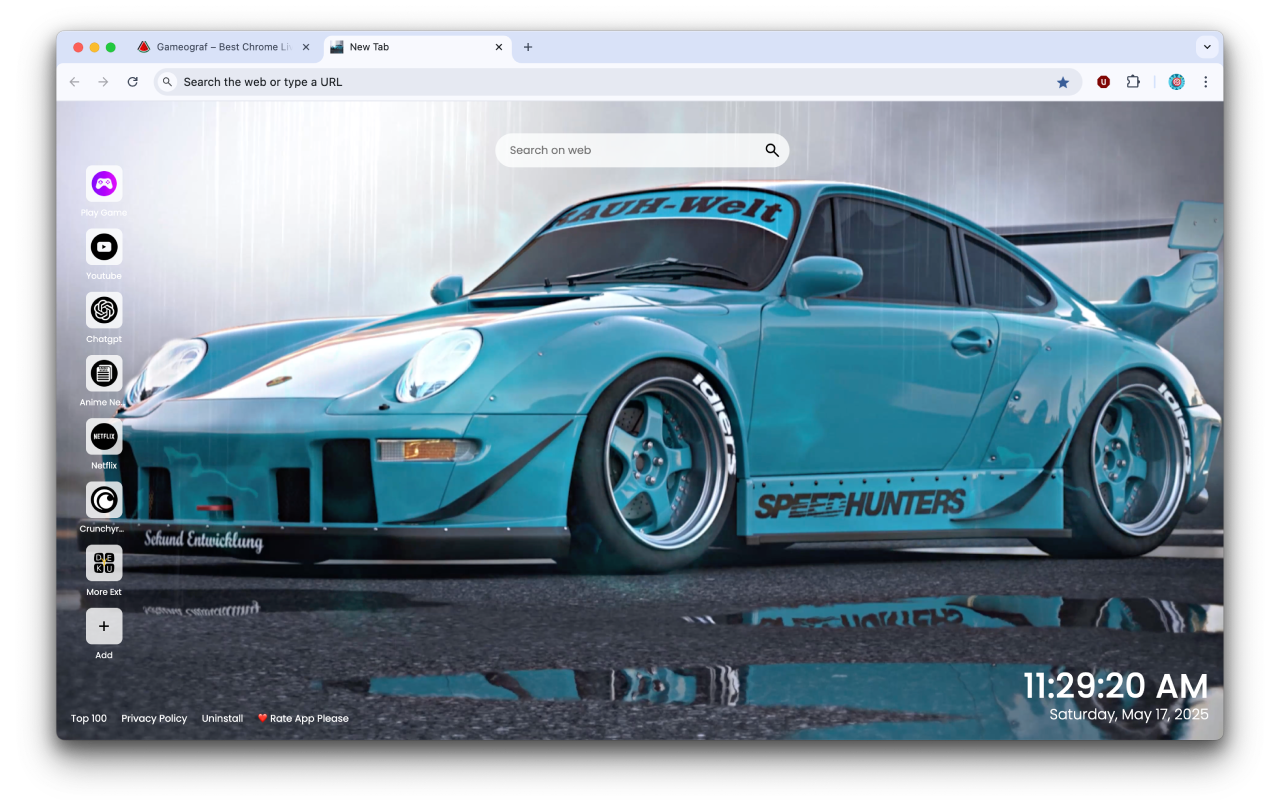Click the Rate App Please link
Viewport: 1280px width, 800px height.
pos(303,718)
